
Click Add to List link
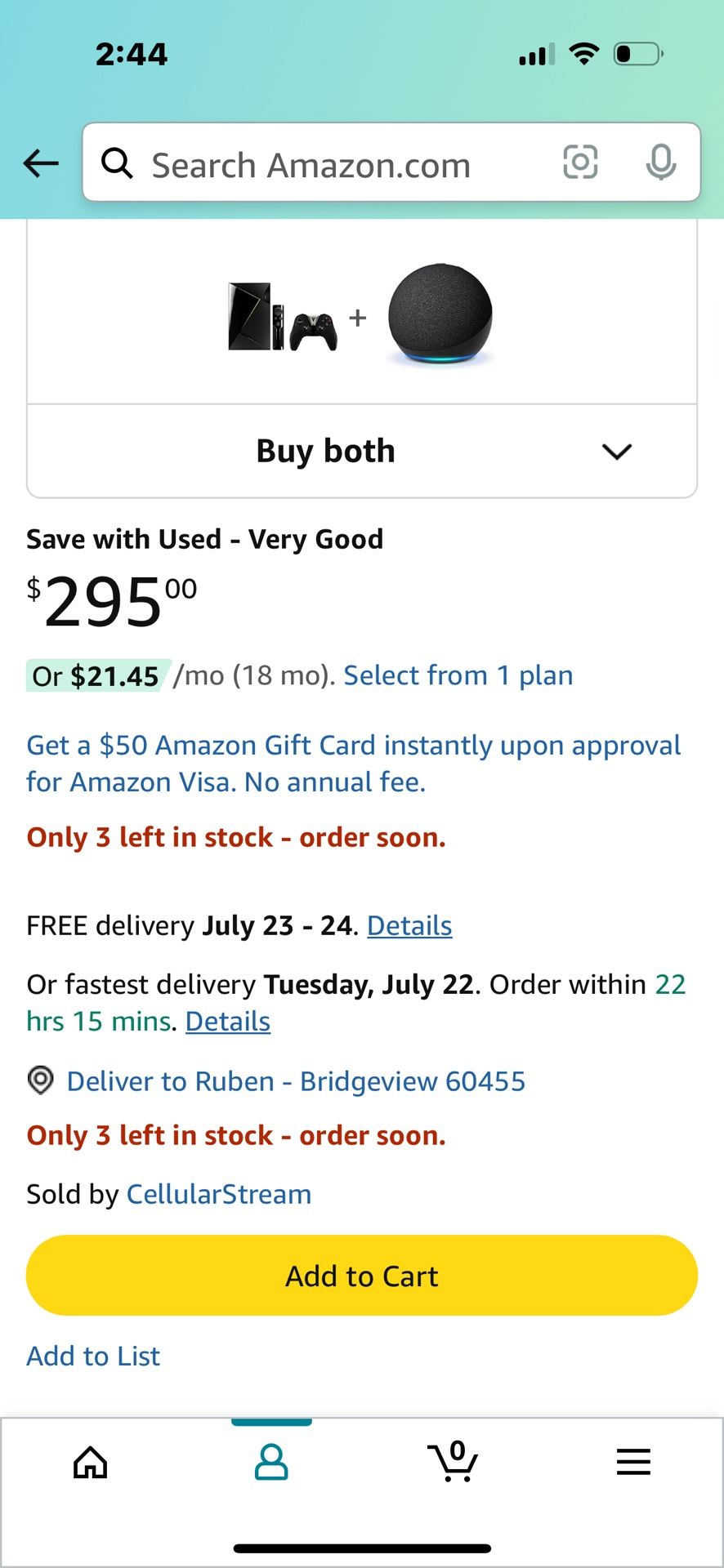point(93,1356)
